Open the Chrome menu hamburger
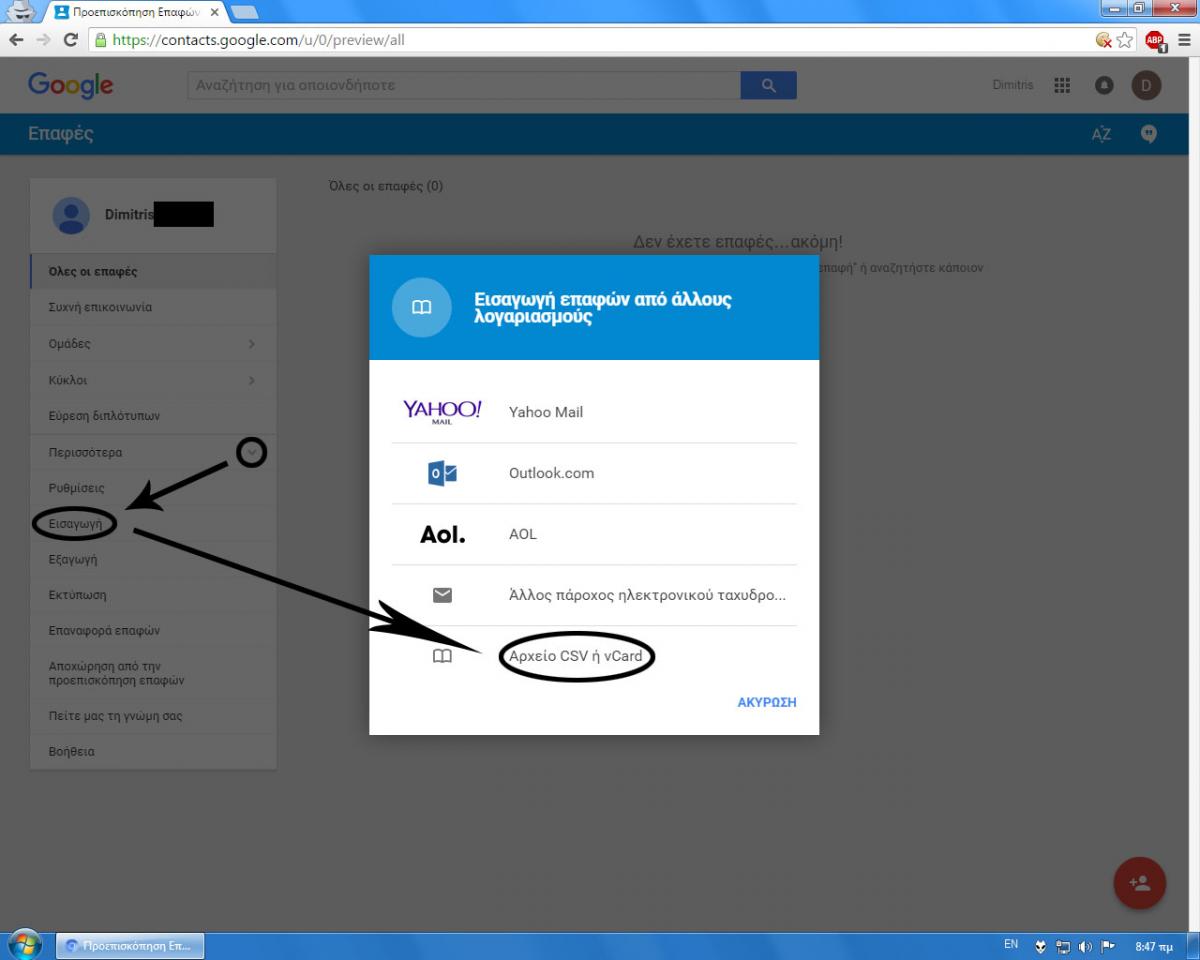Image resolution: width=1200 pixels, height=960 pixels. [x=1184, y=40]
